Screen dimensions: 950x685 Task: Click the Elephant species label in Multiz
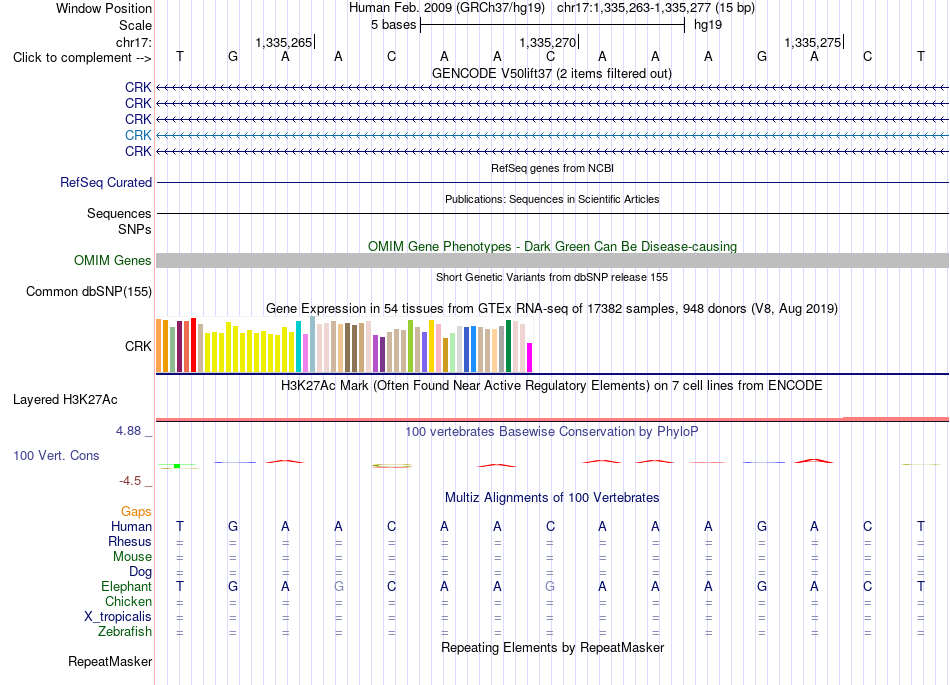coord(126,586)
